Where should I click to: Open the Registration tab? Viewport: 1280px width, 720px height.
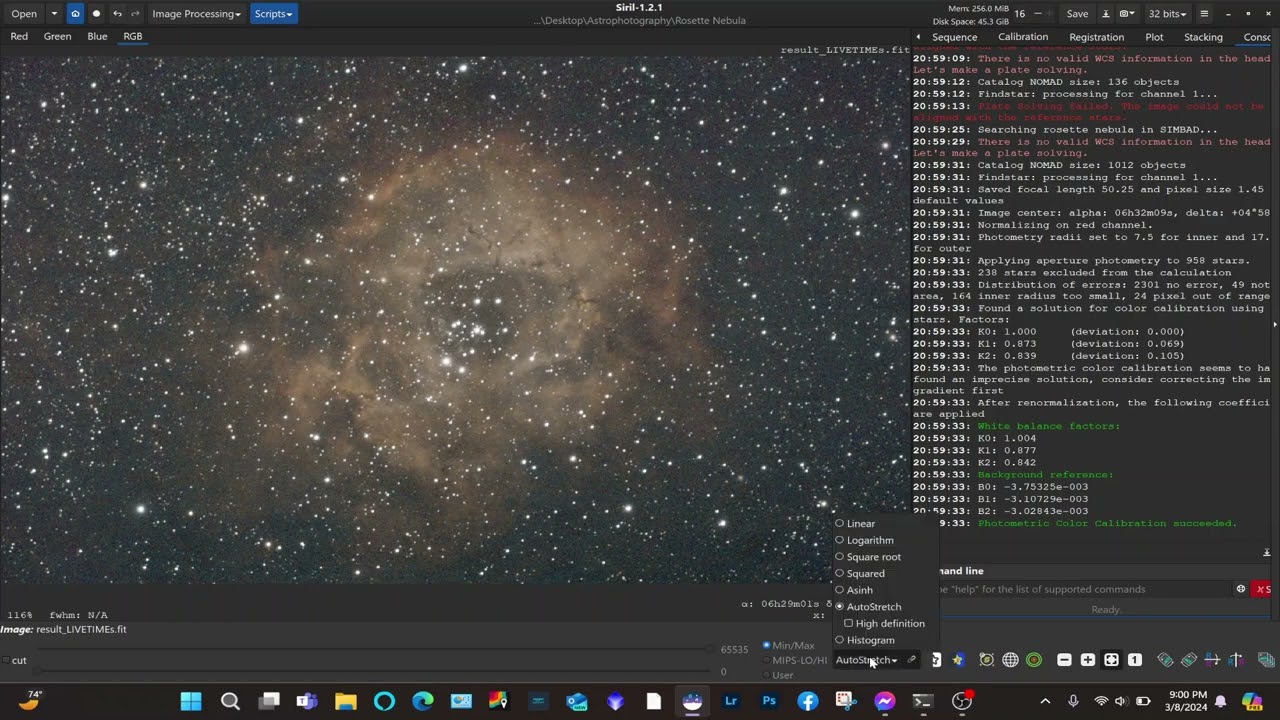1096,37
